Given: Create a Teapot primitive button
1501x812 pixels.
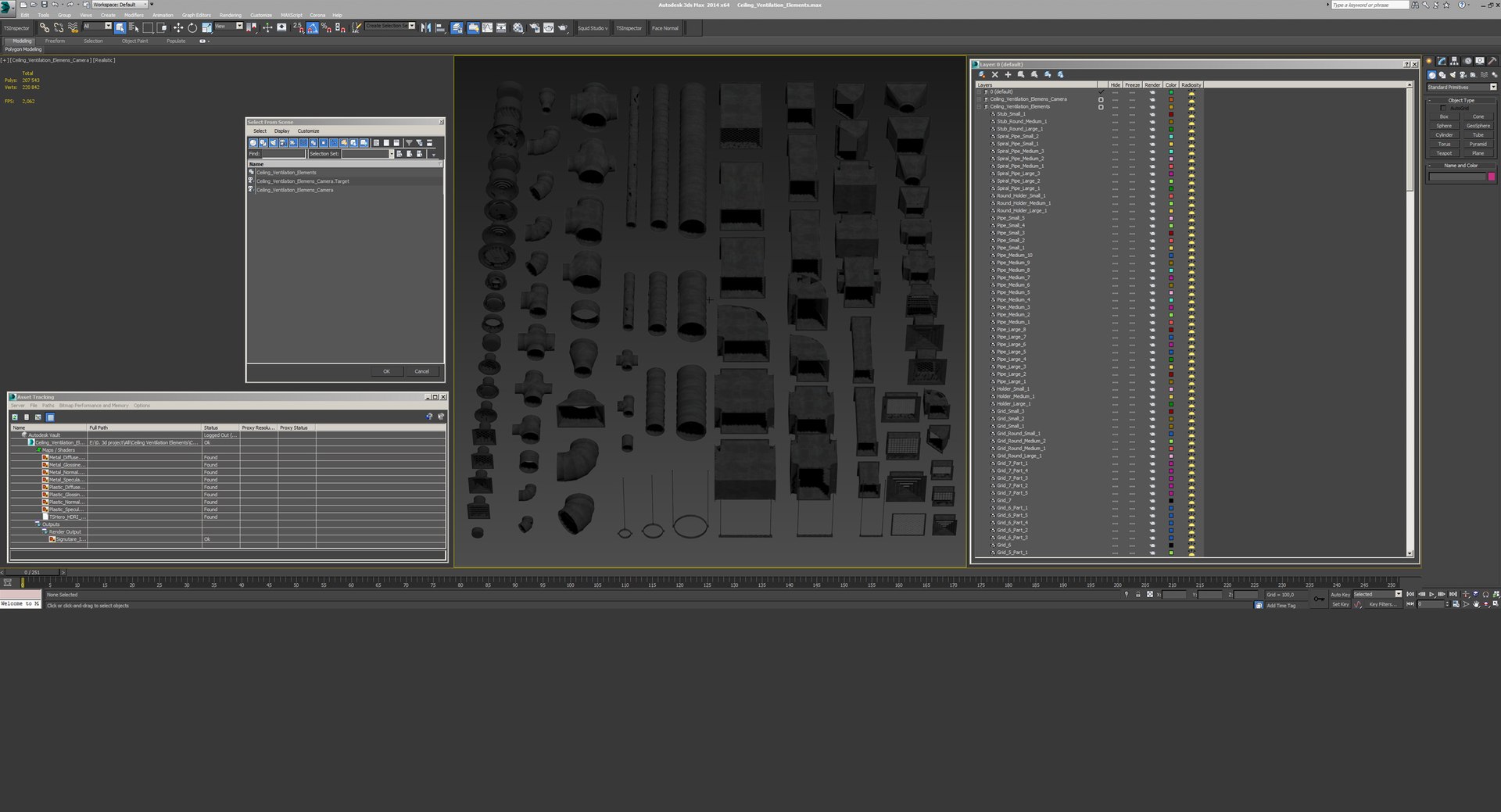Looking at the screenshot, I should click(x=1444, y=153).
